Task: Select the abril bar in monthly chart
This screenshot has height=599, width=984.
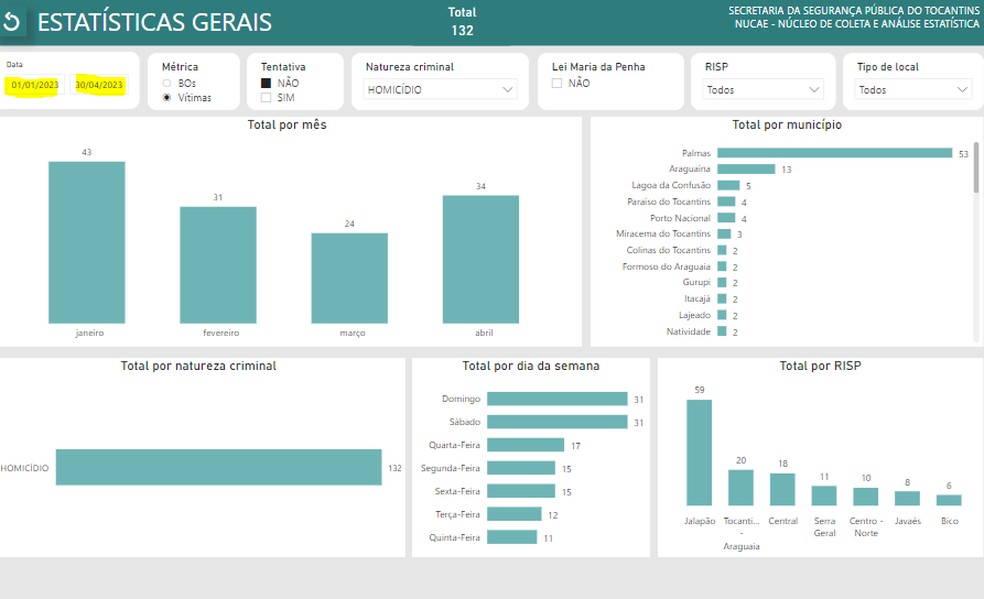Action: [480, 258]
